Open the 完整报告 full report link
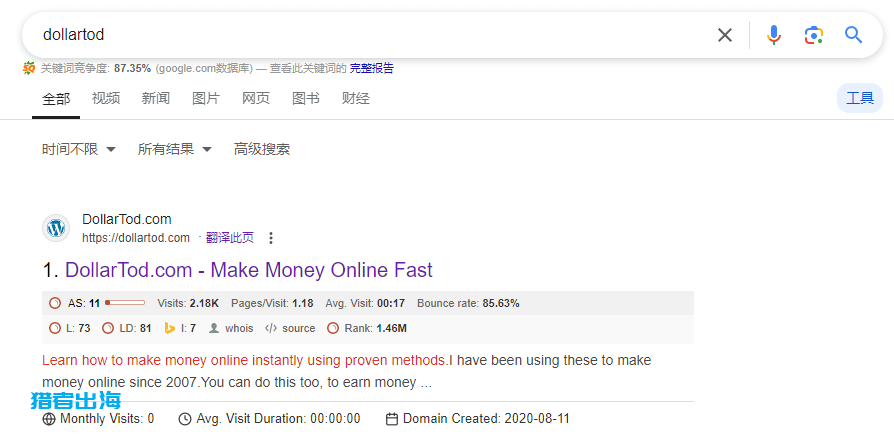The width and height of the screenshot is (894, 439). [371, 68]
